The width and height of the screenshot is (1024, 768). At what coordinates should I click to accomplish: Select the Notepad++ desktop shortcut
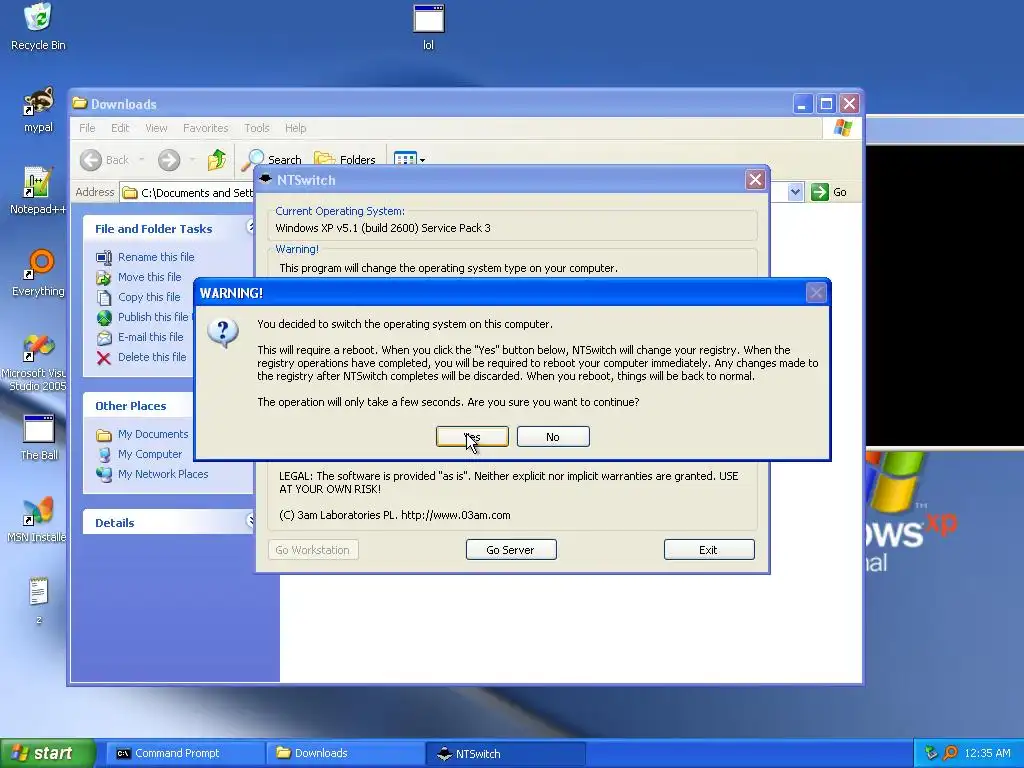38,191
